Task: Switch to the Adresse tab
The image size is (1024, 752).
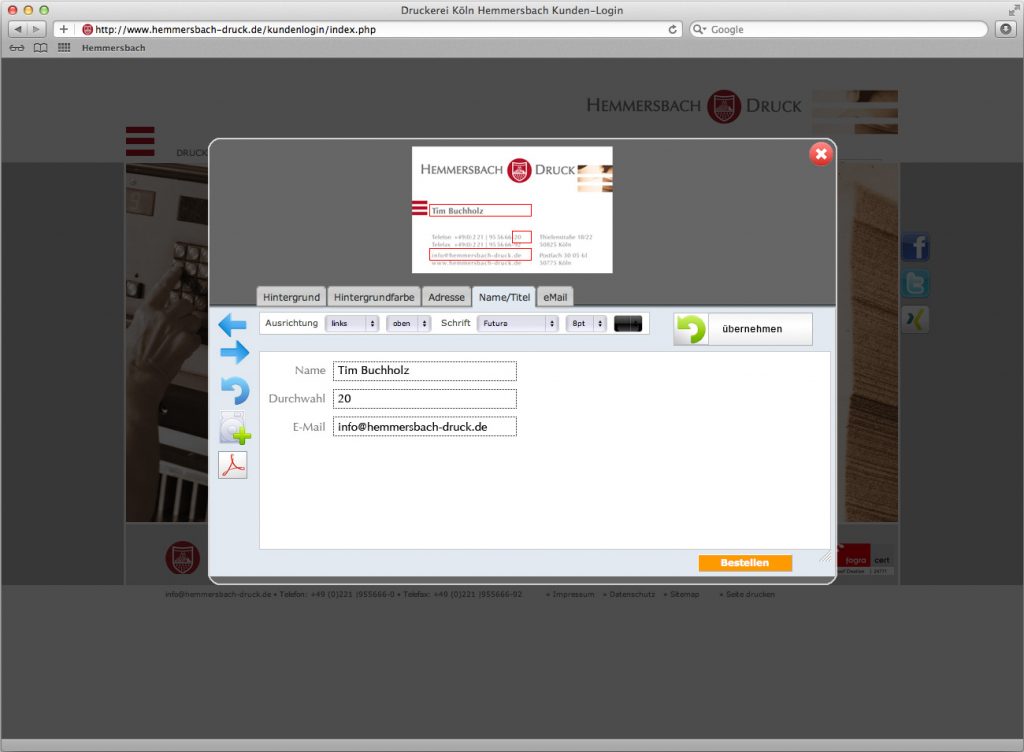Action: [445, 297]
